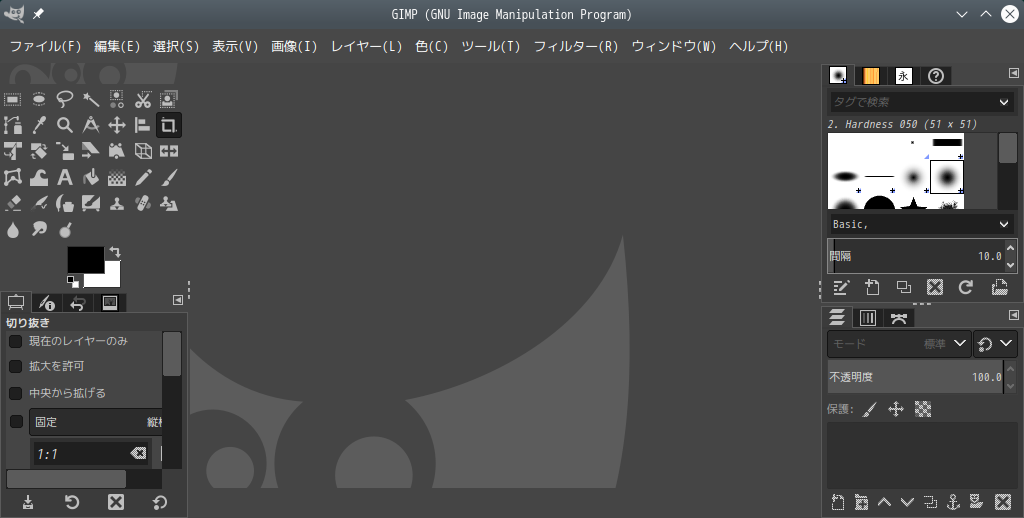Open the Basic, tag assignment dropdown

click(x=1004, y=224)
